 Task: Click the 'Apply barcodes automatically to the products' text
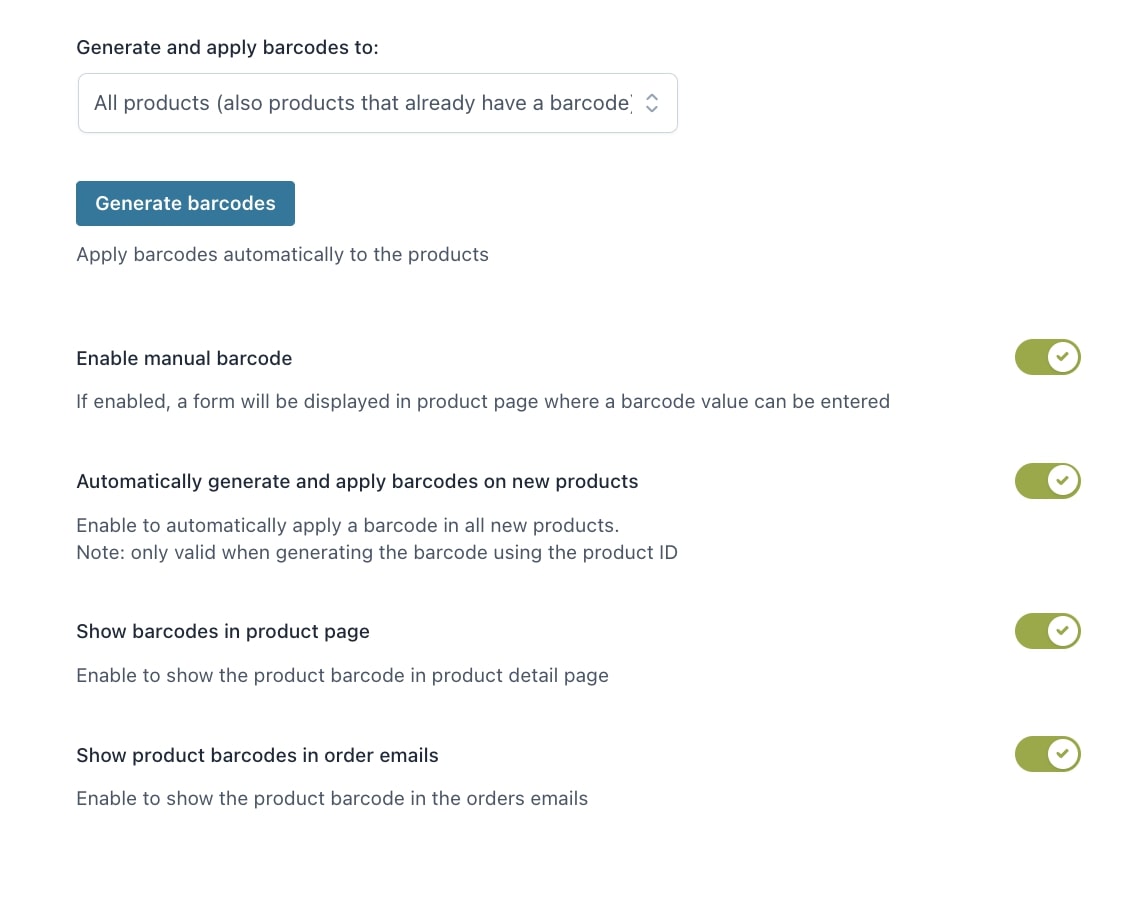coord(283,255)
